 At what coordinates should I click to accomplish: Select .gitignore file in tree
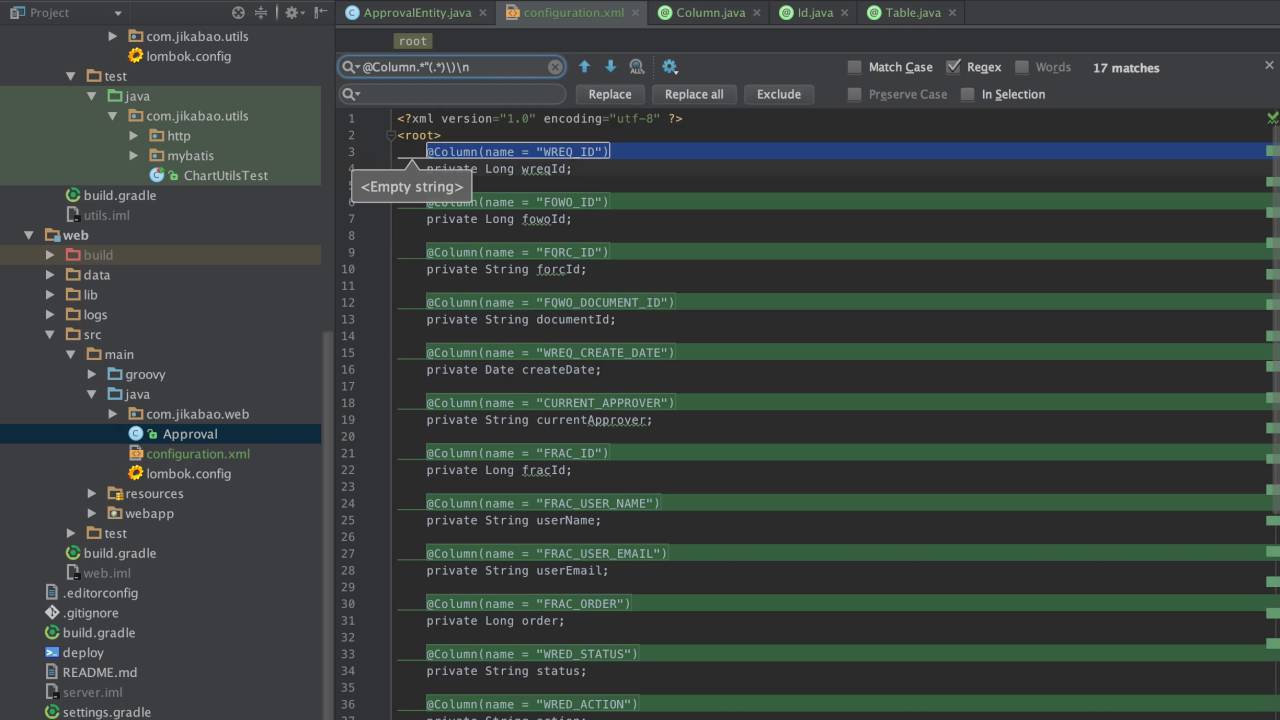90,612
